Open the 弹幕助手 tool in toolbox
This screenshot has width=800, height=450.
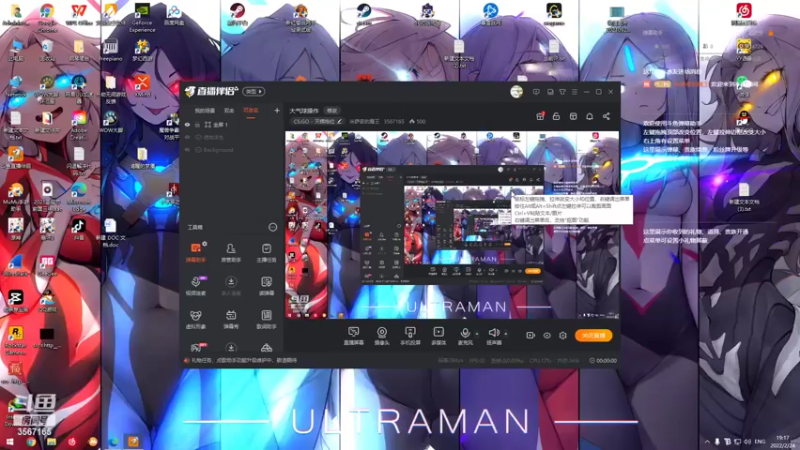pyautogui.click(x=195, y=253)
